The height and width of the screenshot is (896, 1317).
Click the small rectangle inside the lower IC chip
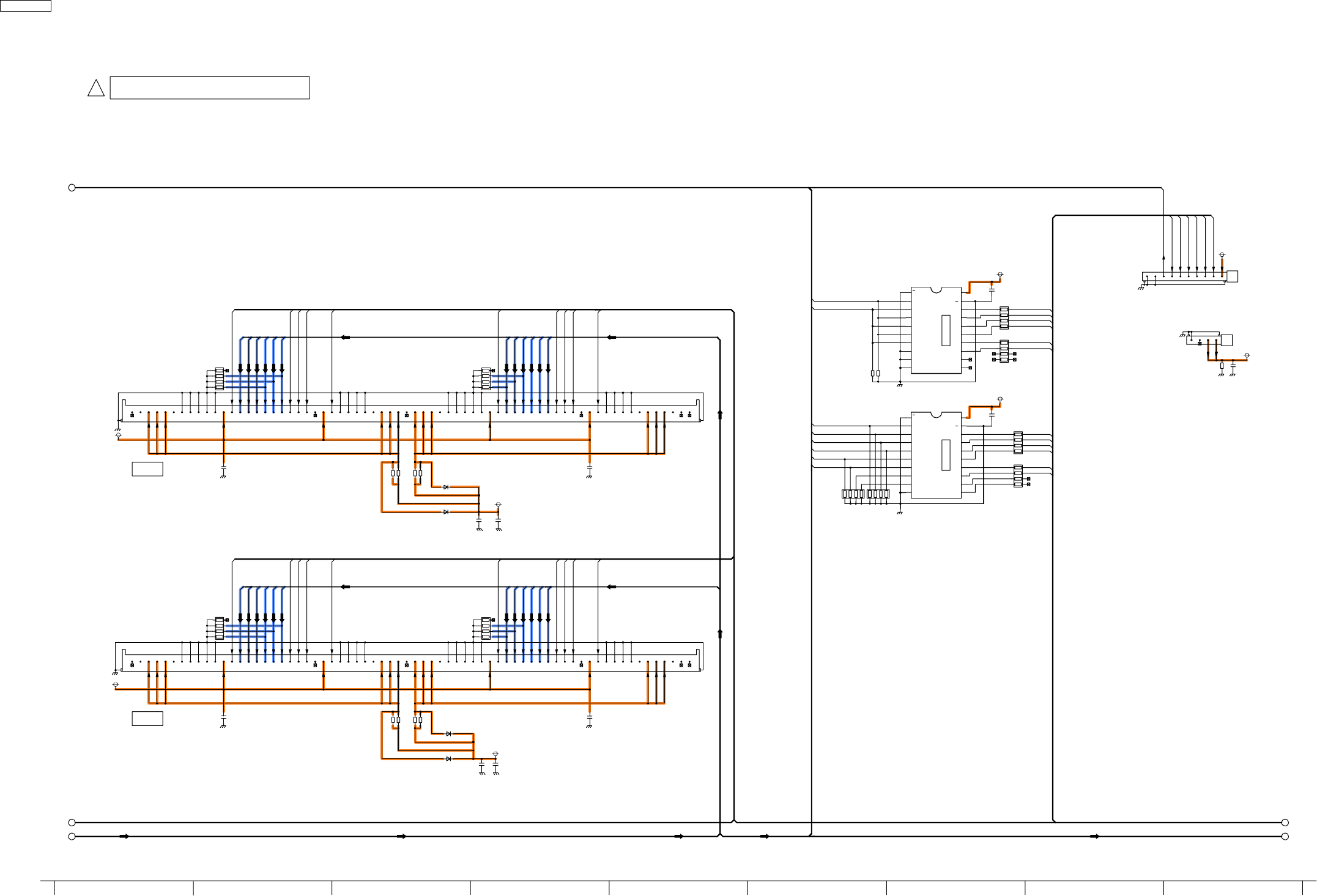click(946, 455)
